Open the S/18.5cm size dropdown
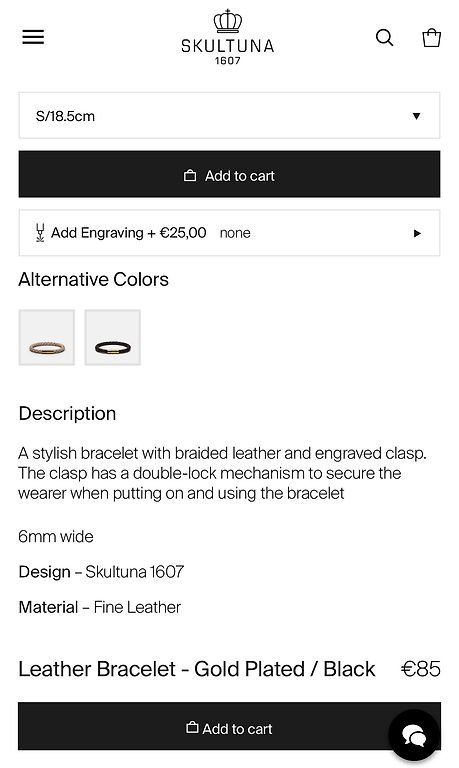The image size is (459, 768). pos(229,116)
